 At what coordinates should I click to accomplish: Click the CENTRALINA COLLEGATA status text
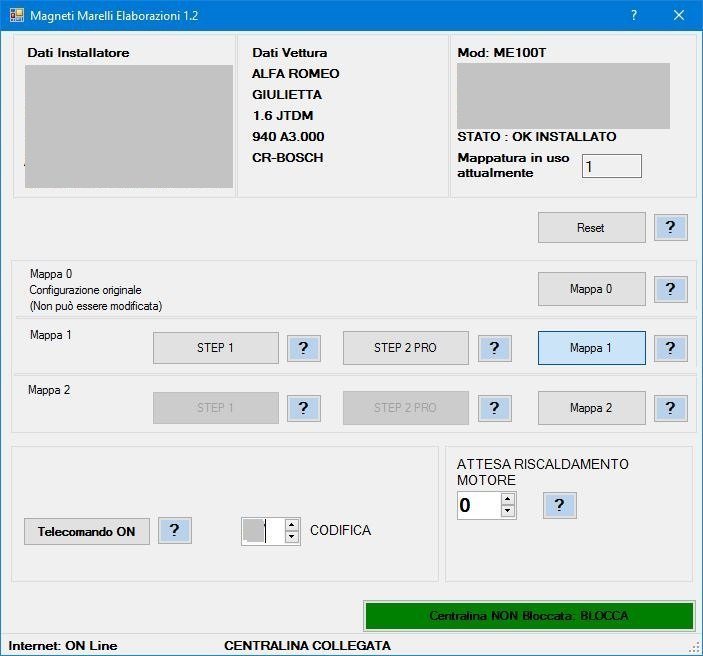(x=307, y=646)
